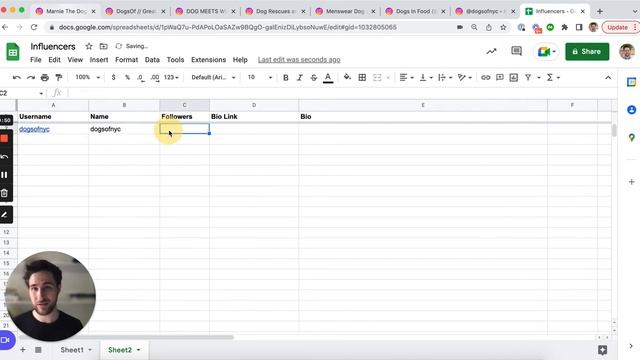The height and width of the screenshot is (360, 640).
Task: Open the Edit menu
Action: coord(54,60)
